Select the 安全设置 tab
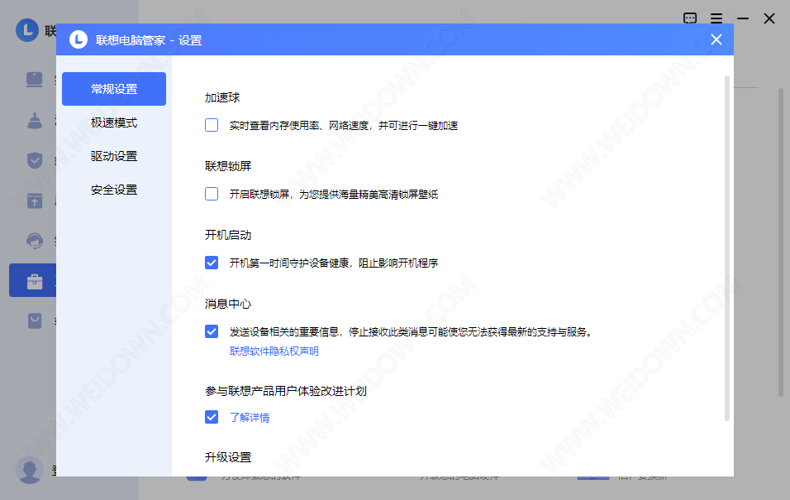Image resolution: width=790 pixels, height=500 pixels. pyautogui.click(x=114, y=190)
